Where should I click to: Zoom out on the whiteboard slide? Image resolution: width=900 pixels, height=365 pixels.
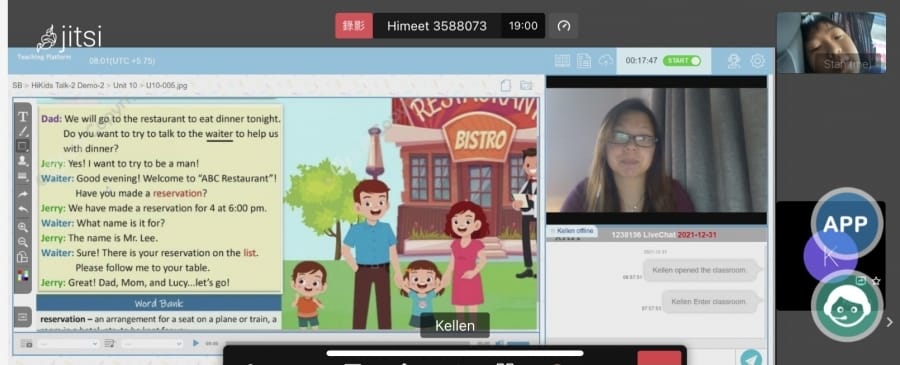coord(23,242)
